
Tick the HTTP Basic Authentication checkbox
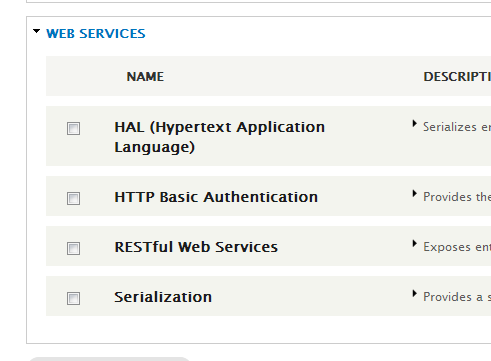coord(73,198)
